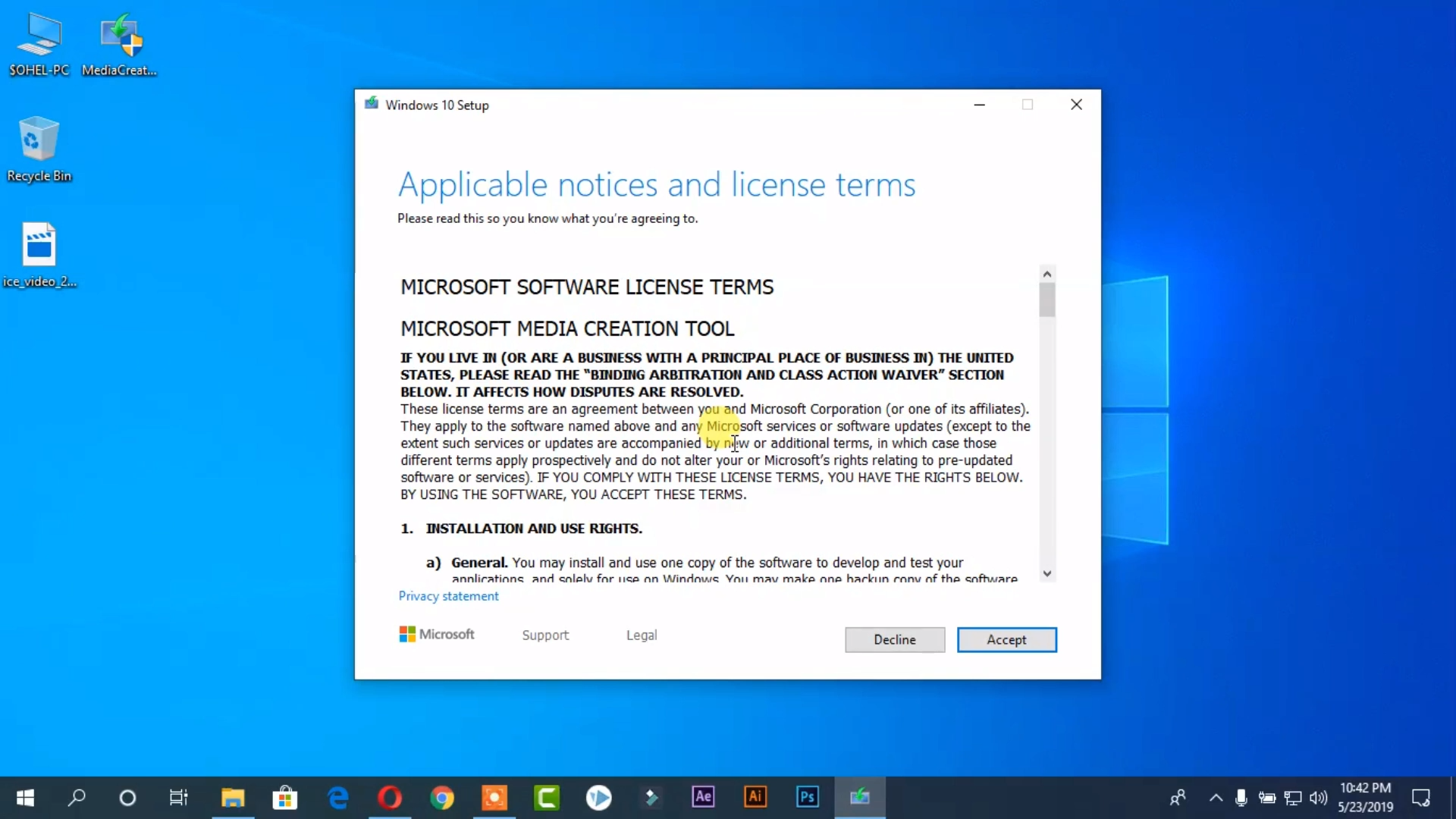Open Opera browser from taskbar

390,797
